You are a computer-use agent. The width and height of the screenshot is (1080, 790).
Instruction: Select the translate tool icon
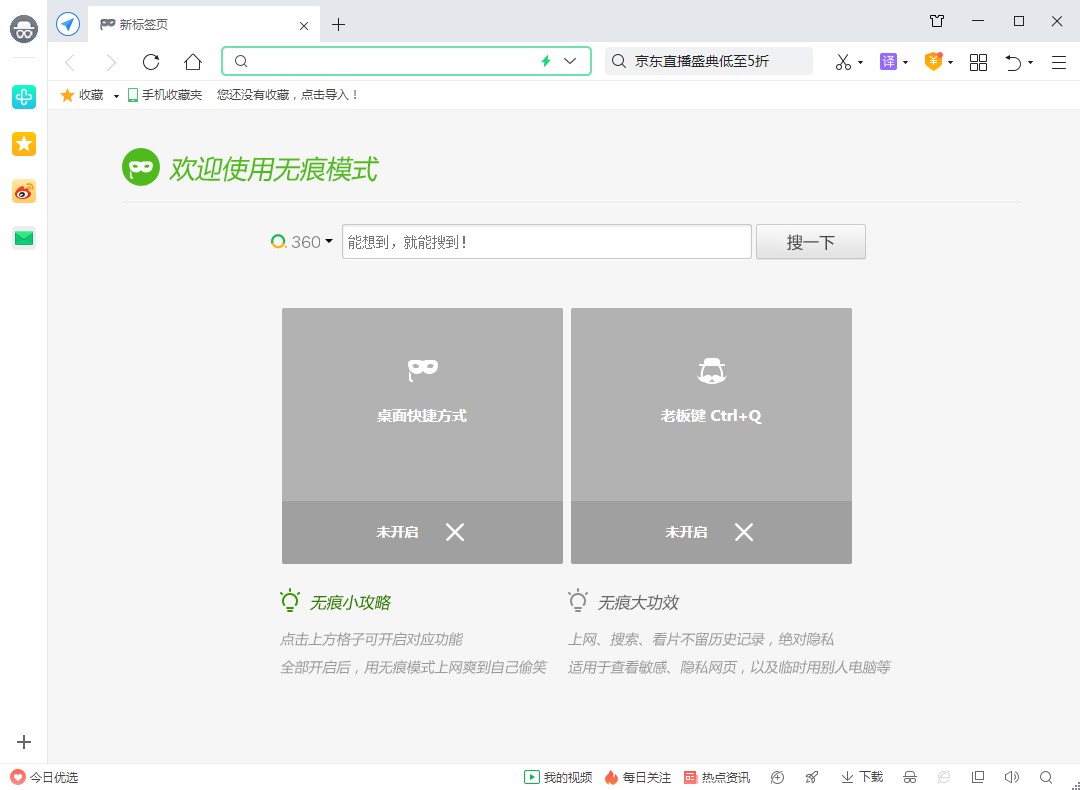pos(886,62)
